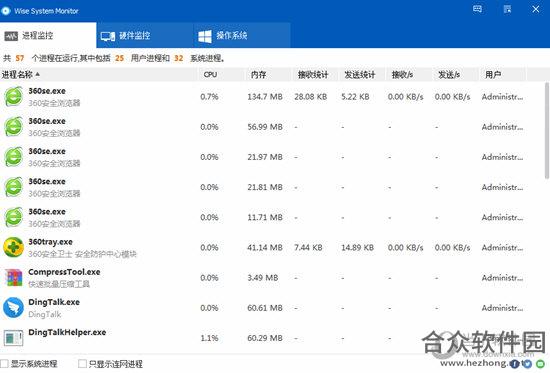Click the 28.08 KB received value
550x373 pixels.
[x=310, y=97]
